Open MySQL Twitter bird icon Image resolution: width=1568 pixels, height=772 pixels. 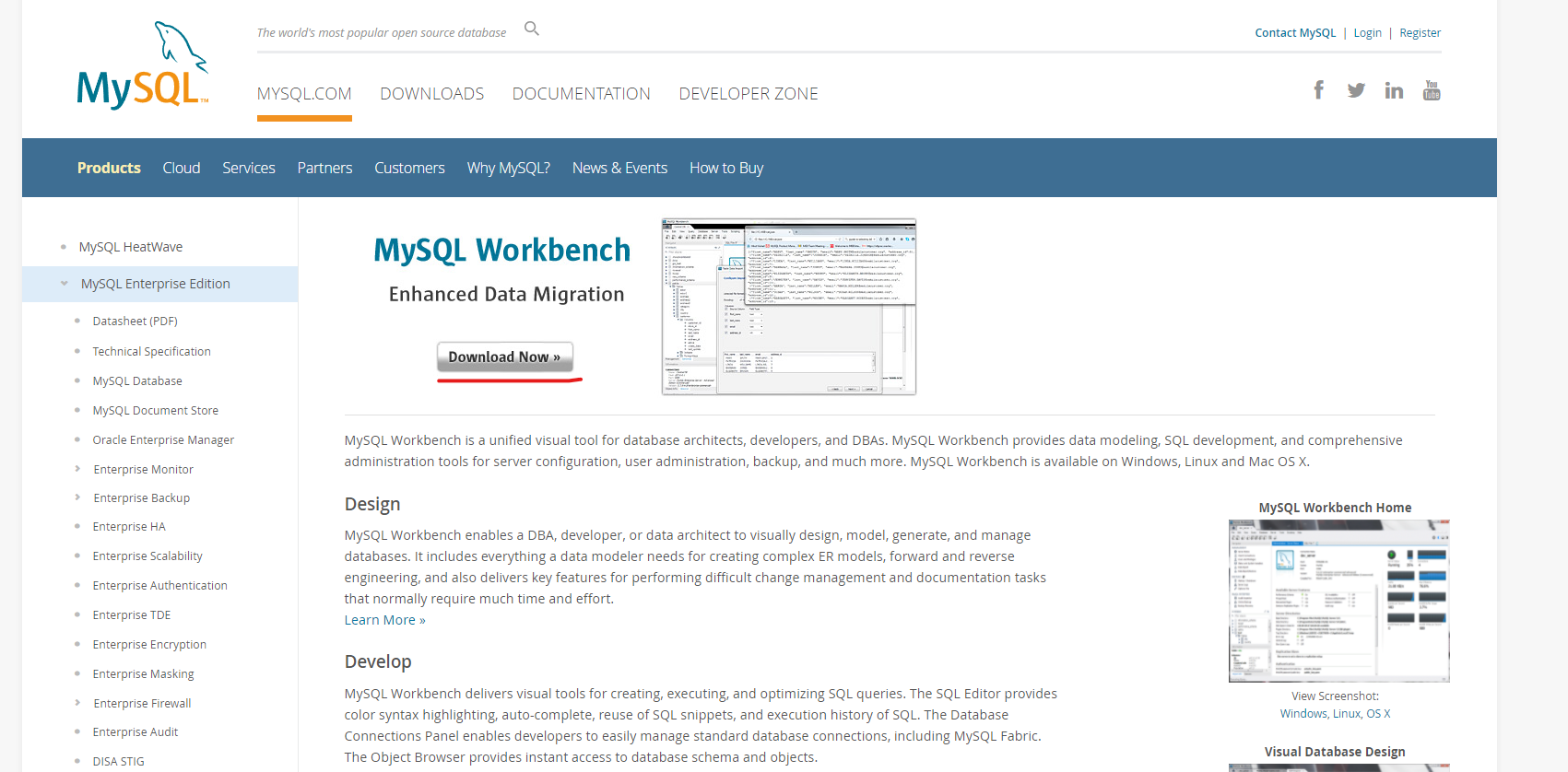point(1356,90)
